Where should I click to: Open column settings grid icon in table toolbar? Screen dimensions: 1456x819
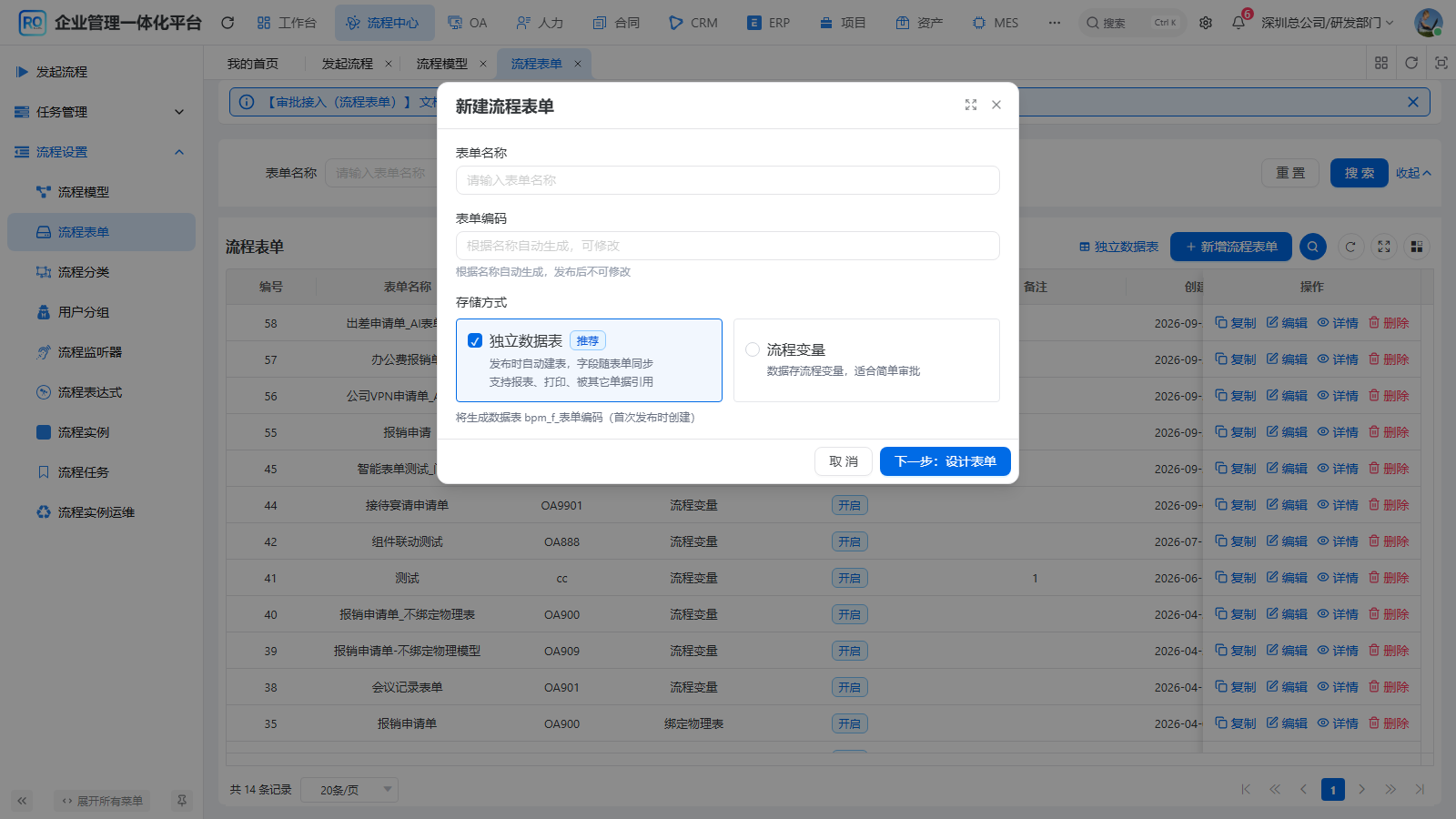[x=1416, y=247]
